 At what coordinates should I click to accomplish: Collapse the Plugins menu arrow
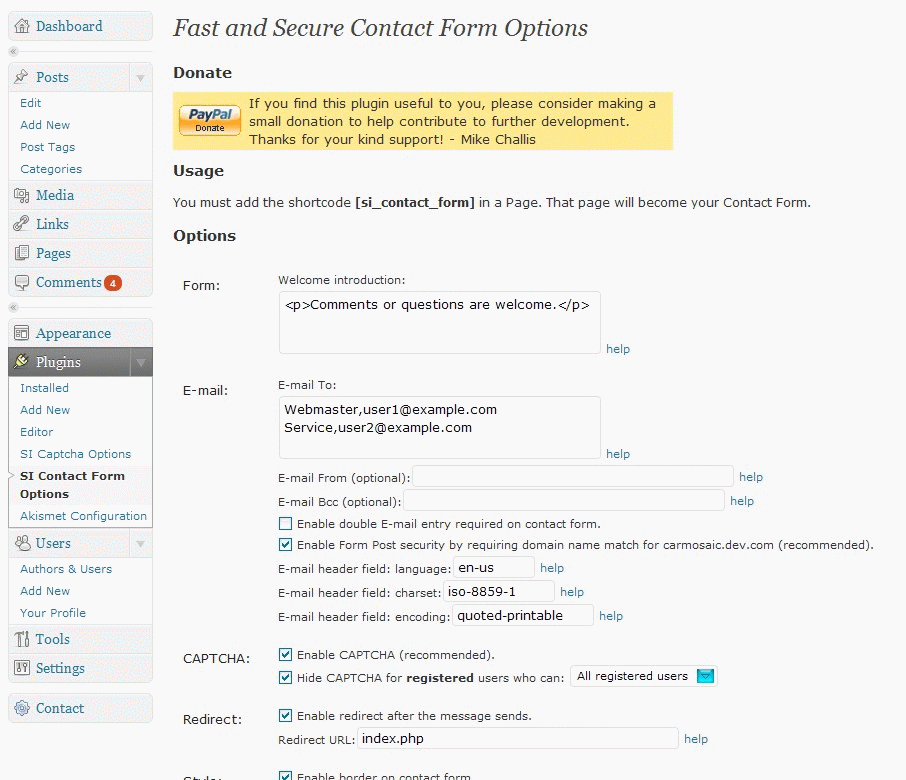(141, 362)
